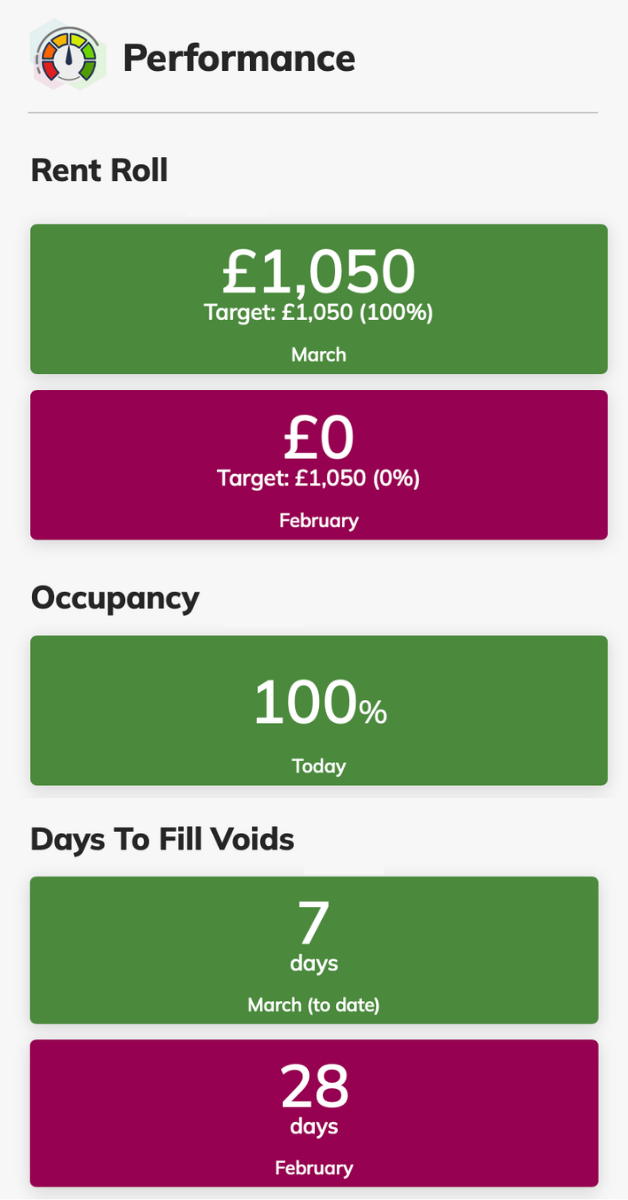The width and height of the screenshot is (628, 1200).
Task: Click the large 100 occupancy number
Action: pos(305,703)
